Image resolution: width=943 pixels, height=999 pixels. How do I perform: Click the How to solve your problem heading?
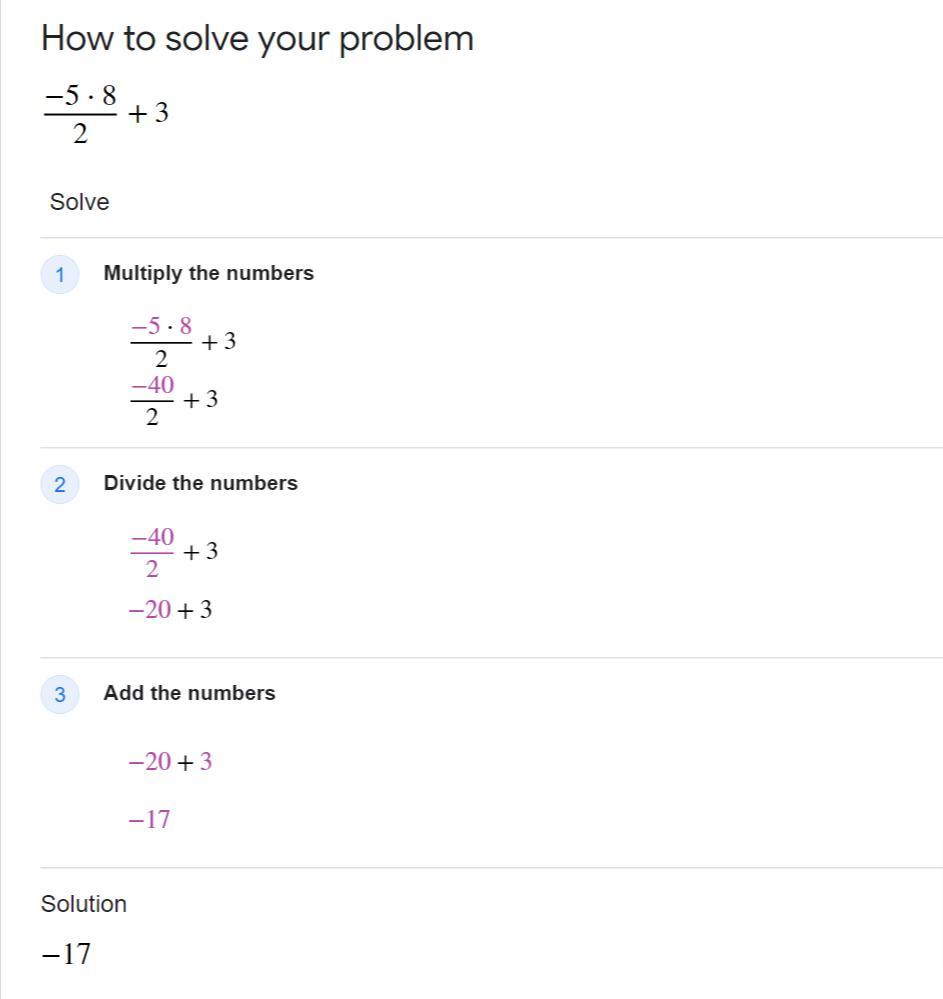pos(257,39)
